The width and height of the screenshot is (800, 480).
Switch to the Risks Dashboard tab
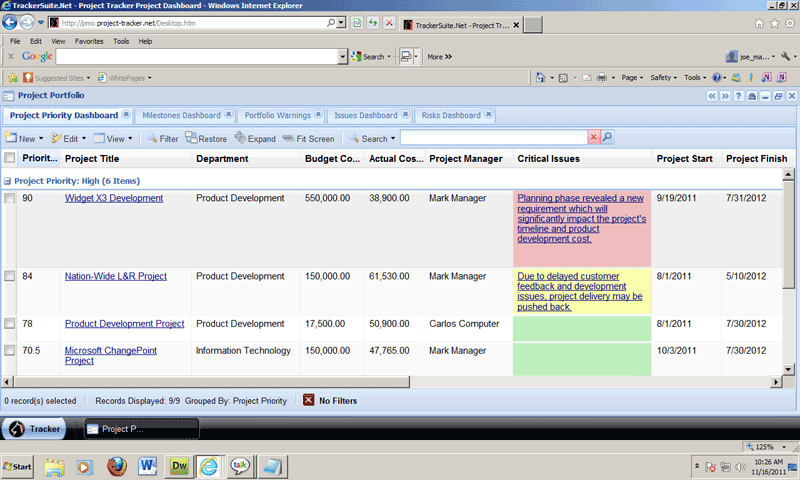pos(451,115)
